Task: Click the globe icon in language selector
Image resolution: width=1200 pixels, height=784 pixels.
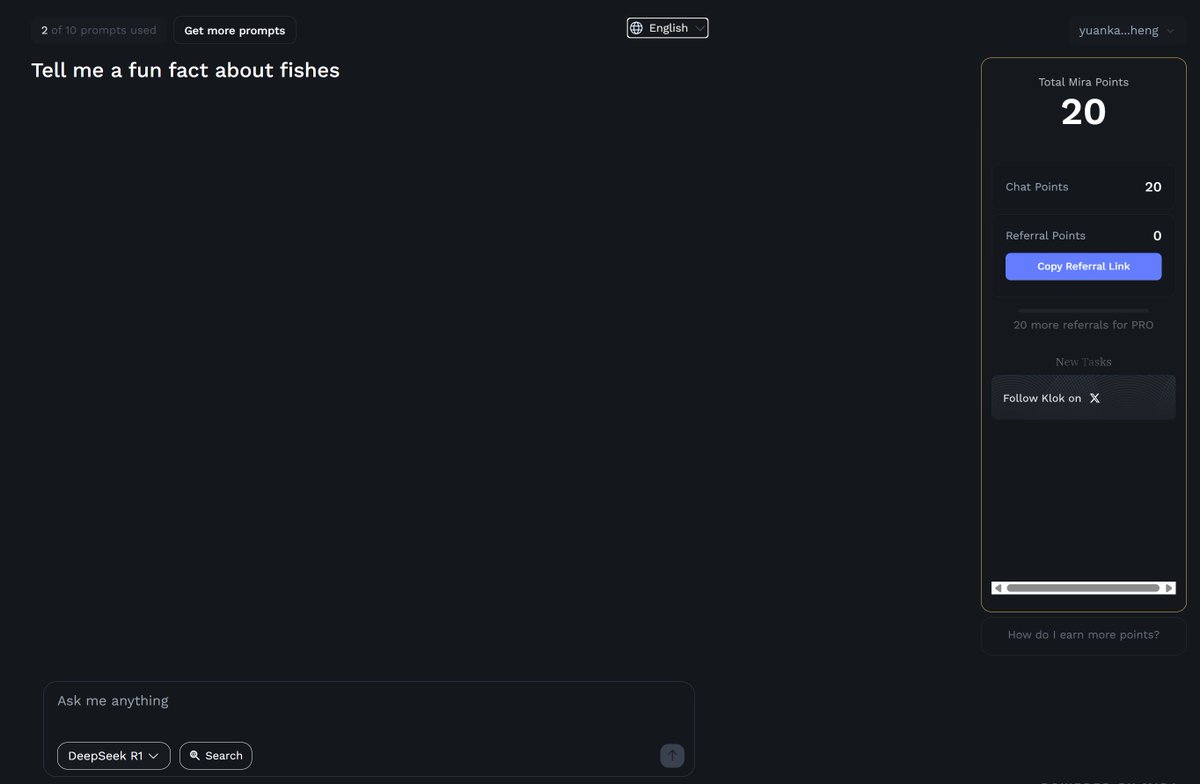Action: click(x=637, y=28)
